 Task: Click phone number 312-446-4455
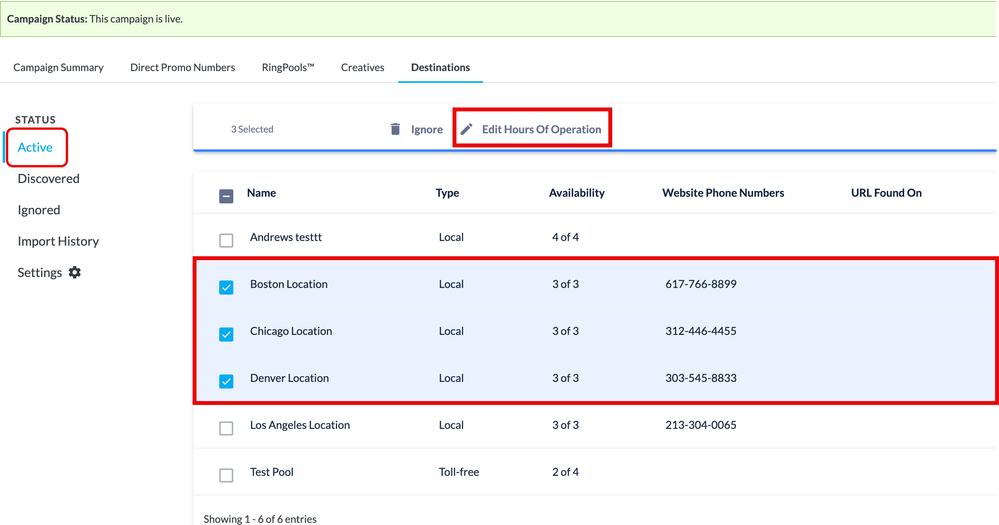tap(701, 331)
